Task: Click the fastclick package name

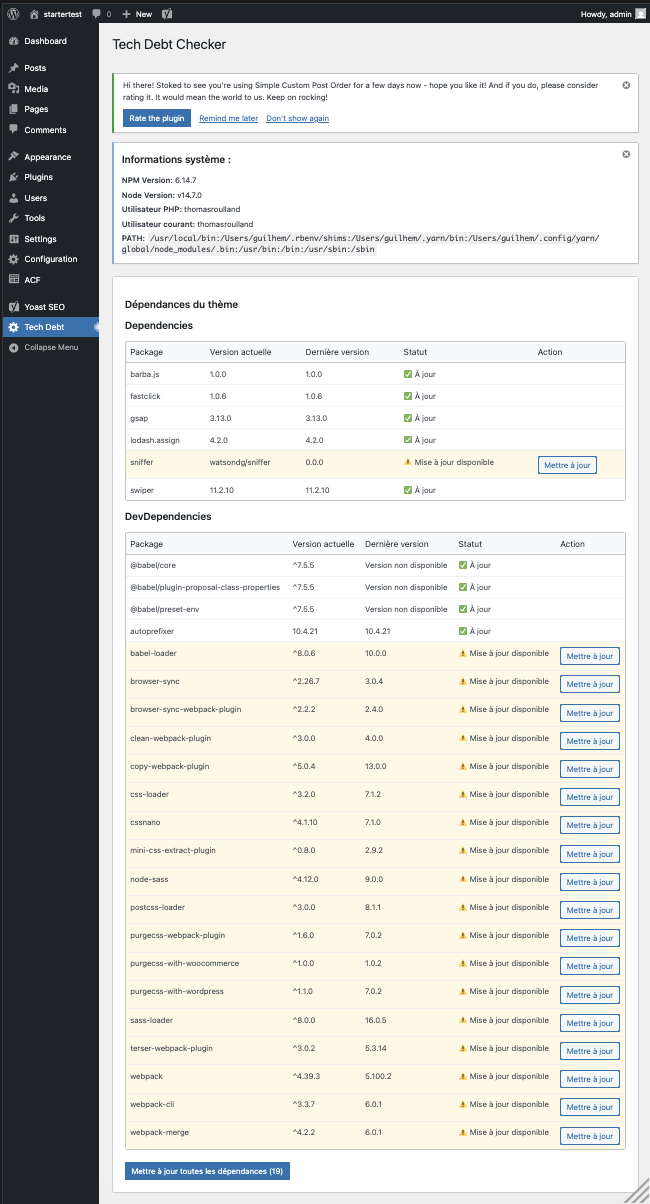Action: pos(146,396)
